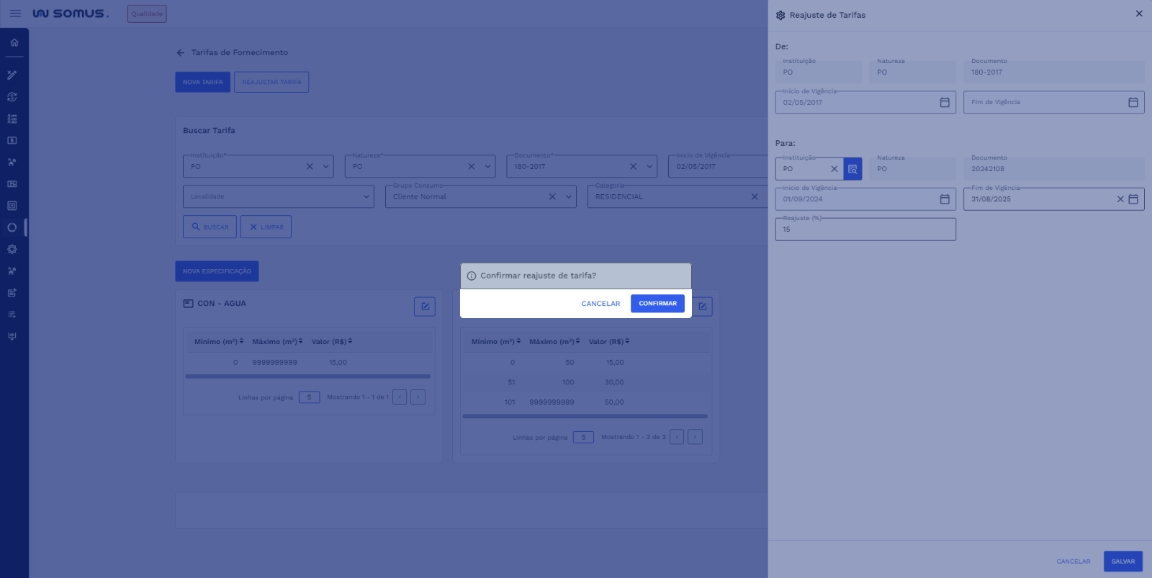Click the Reajuste (%) input field
1152x578 pixels.
click(x=865, y=229)
